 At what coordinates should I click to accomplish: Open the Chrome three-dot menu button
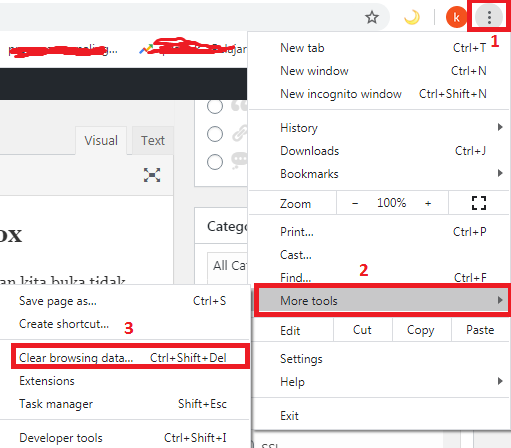click(x=489, y=17)
